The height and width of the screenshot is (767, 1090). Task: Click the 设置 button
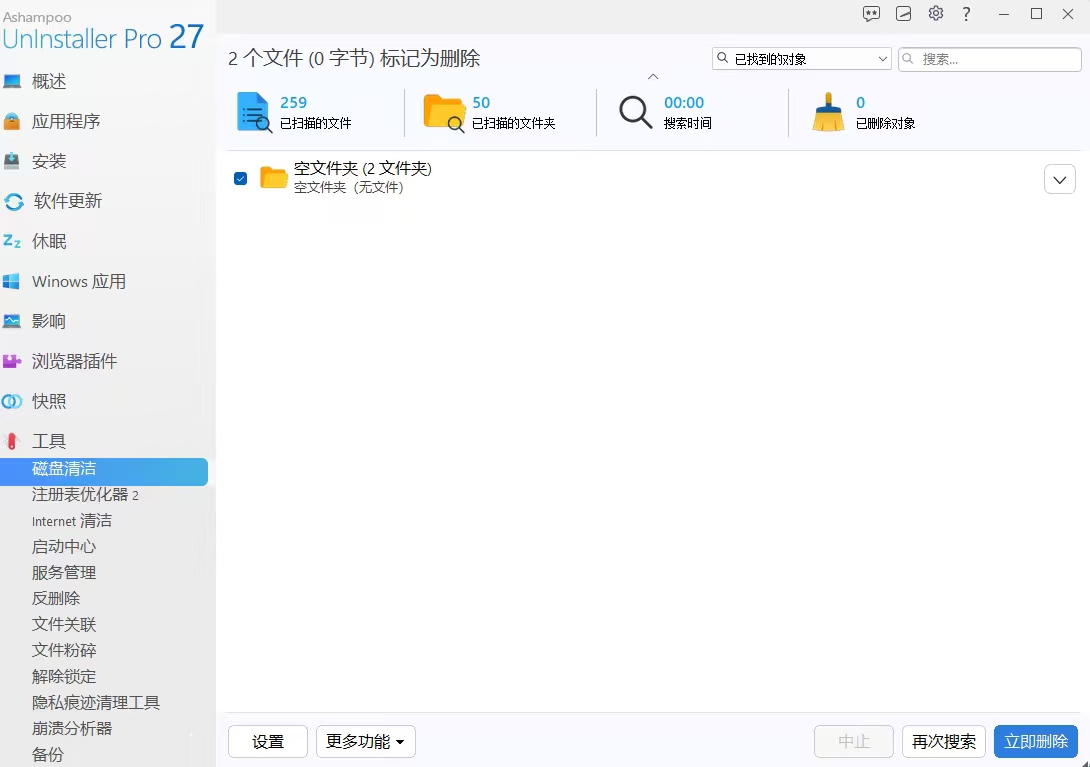[x=268, y=741]
